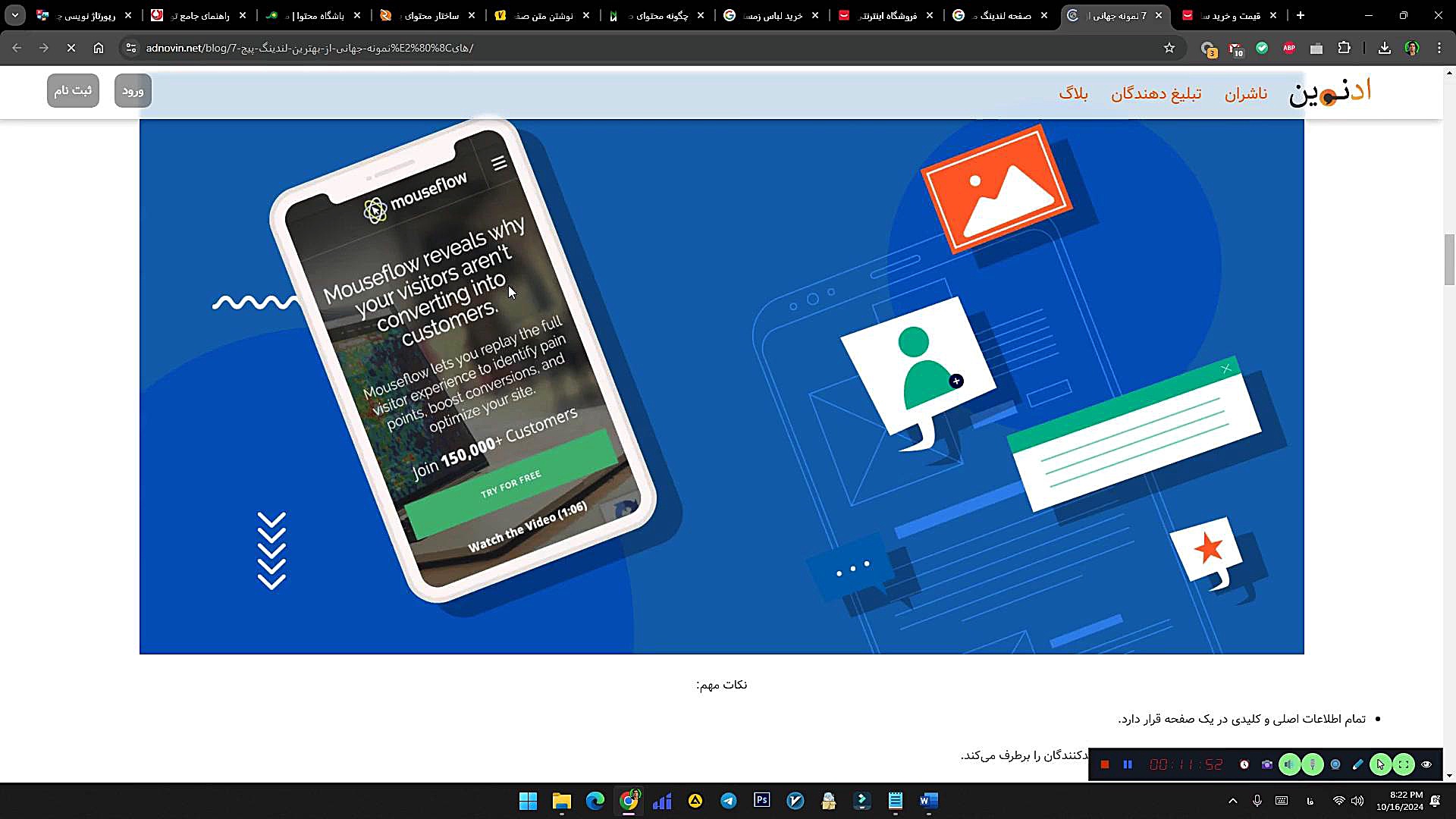Screen dimensions: 1456x819
Task: Open the Chrome downloads icon
Action: [x=1385, y=48]
